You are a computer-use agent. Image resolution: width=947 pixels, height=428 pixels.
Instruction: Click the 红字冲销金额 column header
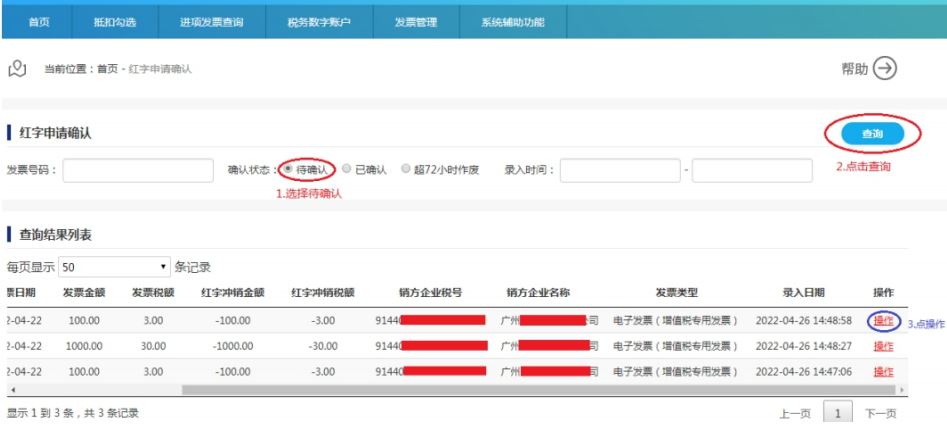click(x=233, y=293)
